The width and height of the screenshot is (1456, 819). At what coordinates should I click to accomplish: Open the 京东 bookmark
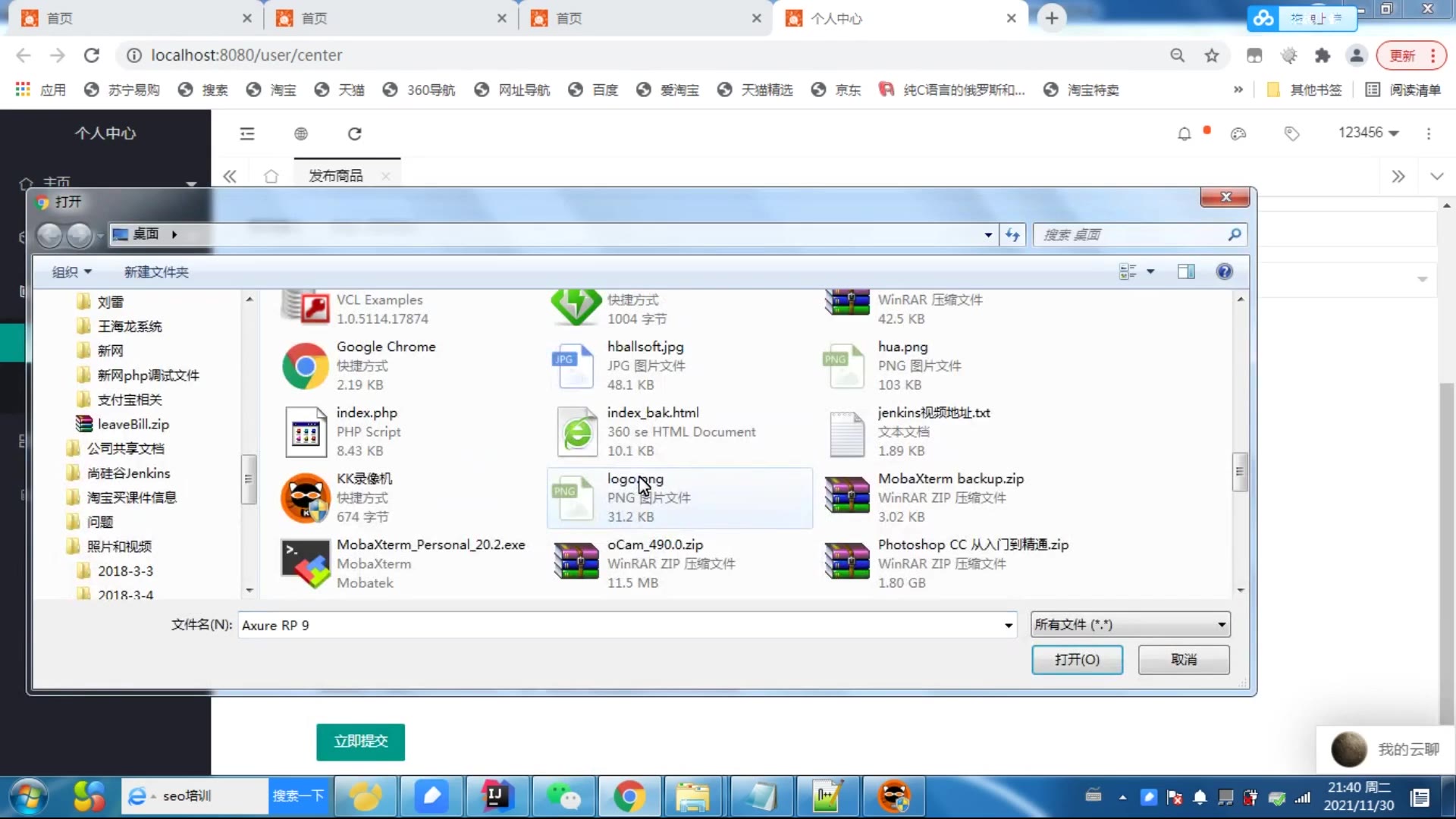pyautogui.click(x=836, y=89)
